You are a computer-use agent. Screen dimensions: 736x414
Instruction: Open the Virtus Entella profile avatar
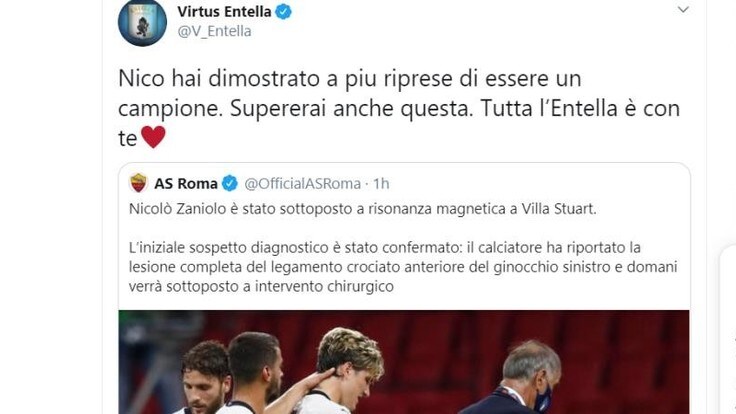click(x=142, y=22)
